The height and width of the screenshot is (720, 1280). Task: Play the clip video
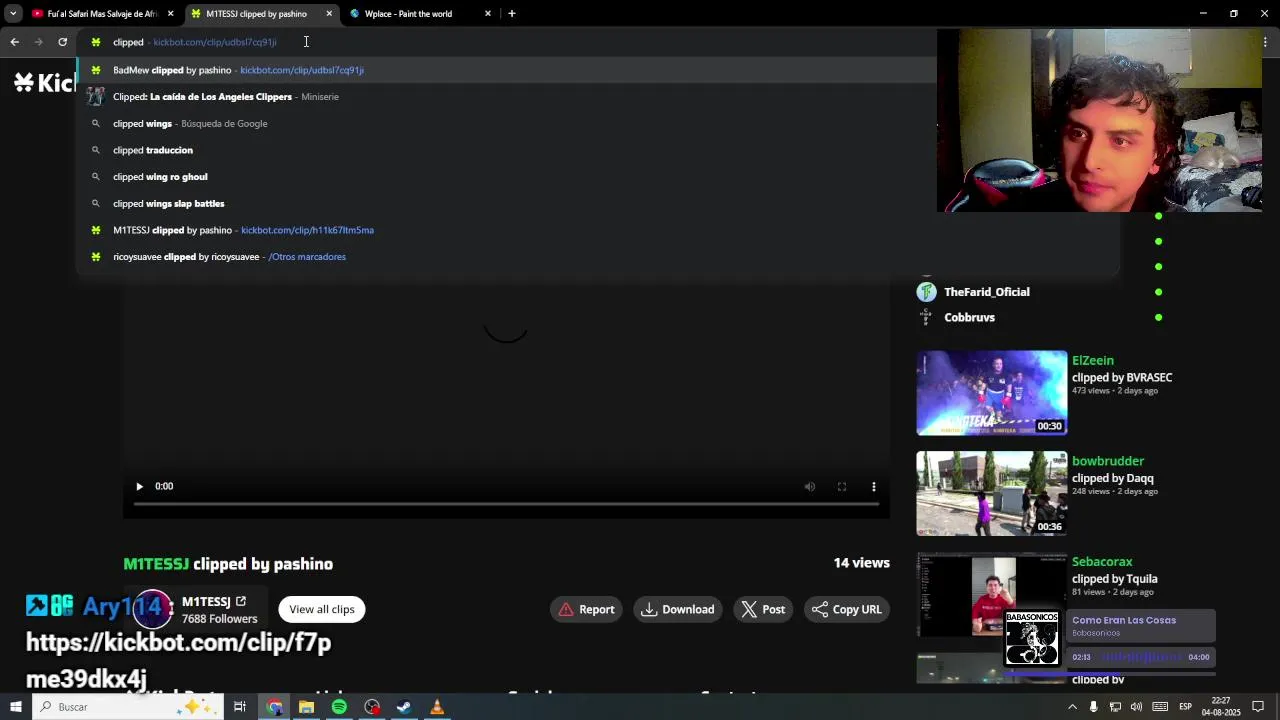pyautogui.click(x=139, y=486)
